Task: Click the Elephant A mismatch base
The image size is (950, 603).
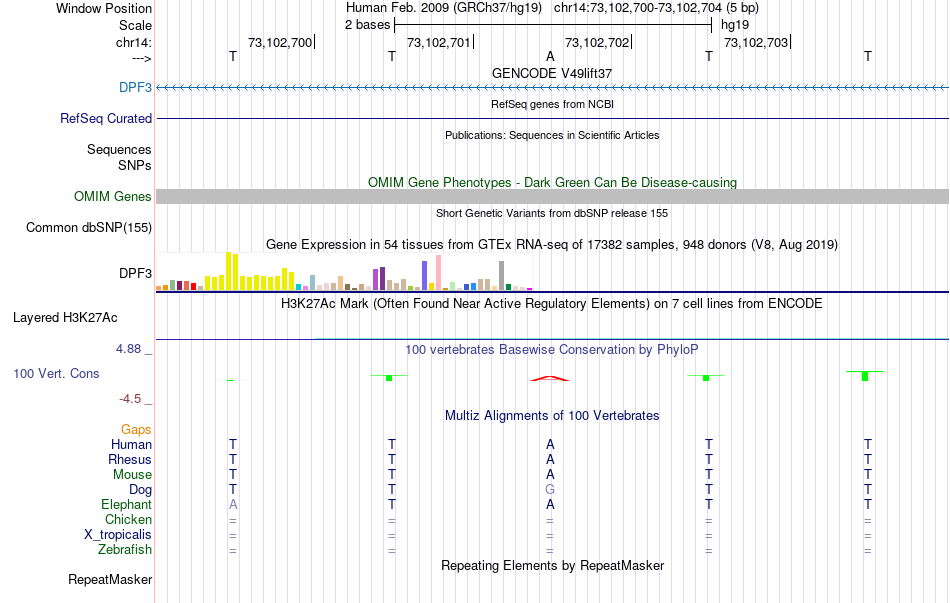Action: coord(233,505)
